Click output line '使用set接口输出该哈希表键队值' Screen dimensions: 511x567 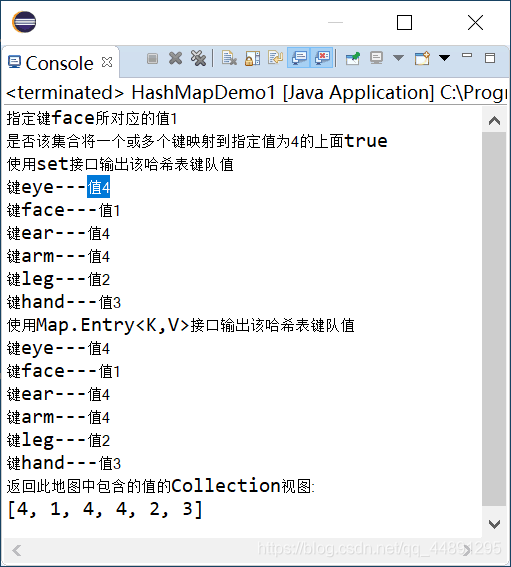[x=120, y=164]
